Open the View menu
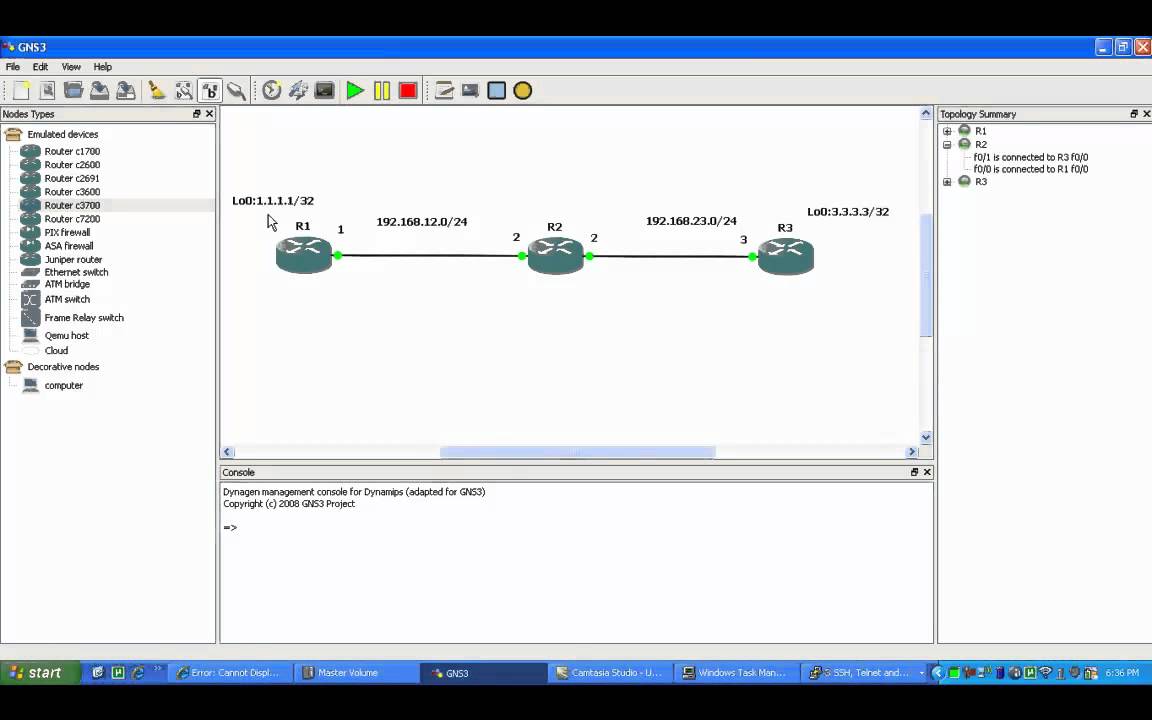 click(71, 67)
